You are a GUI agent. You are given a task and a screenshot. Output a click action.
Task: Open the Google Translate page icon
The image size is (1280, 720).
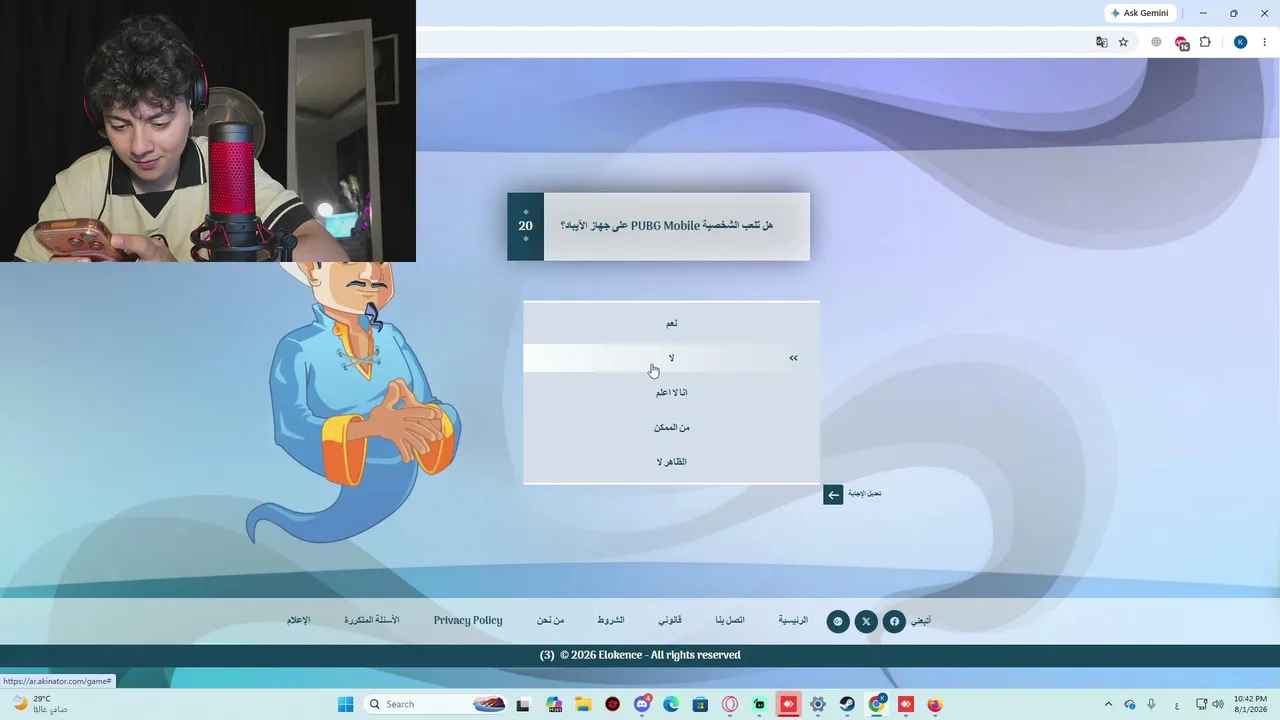coord(1101,42)
